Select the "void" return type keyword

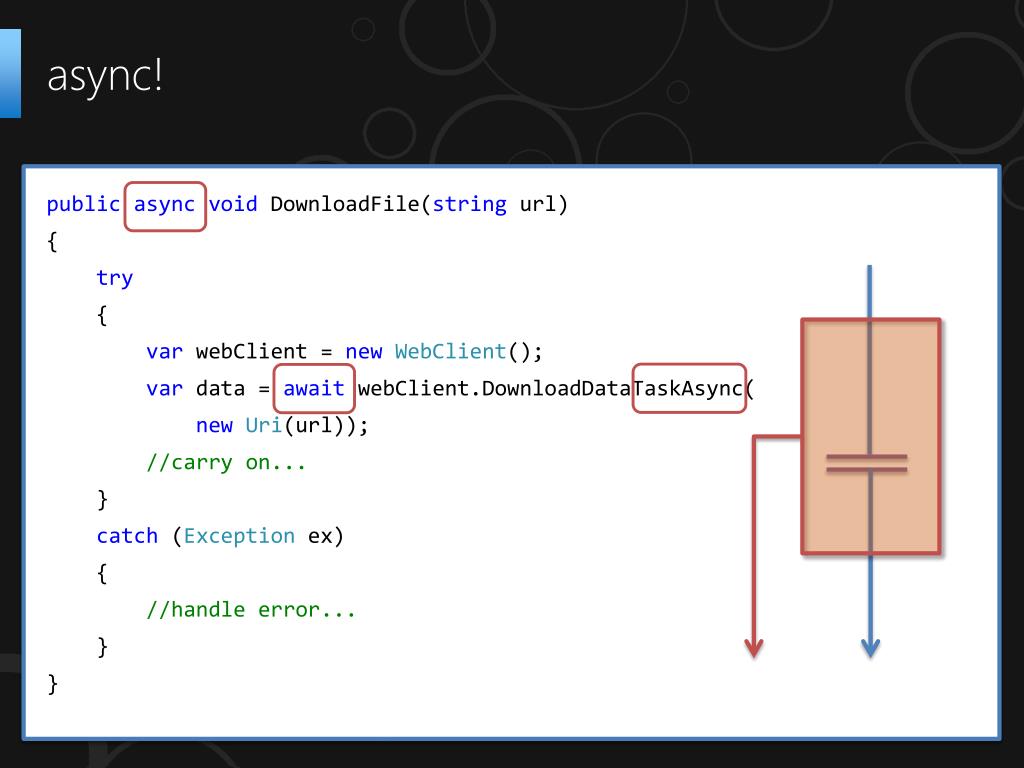233,204
